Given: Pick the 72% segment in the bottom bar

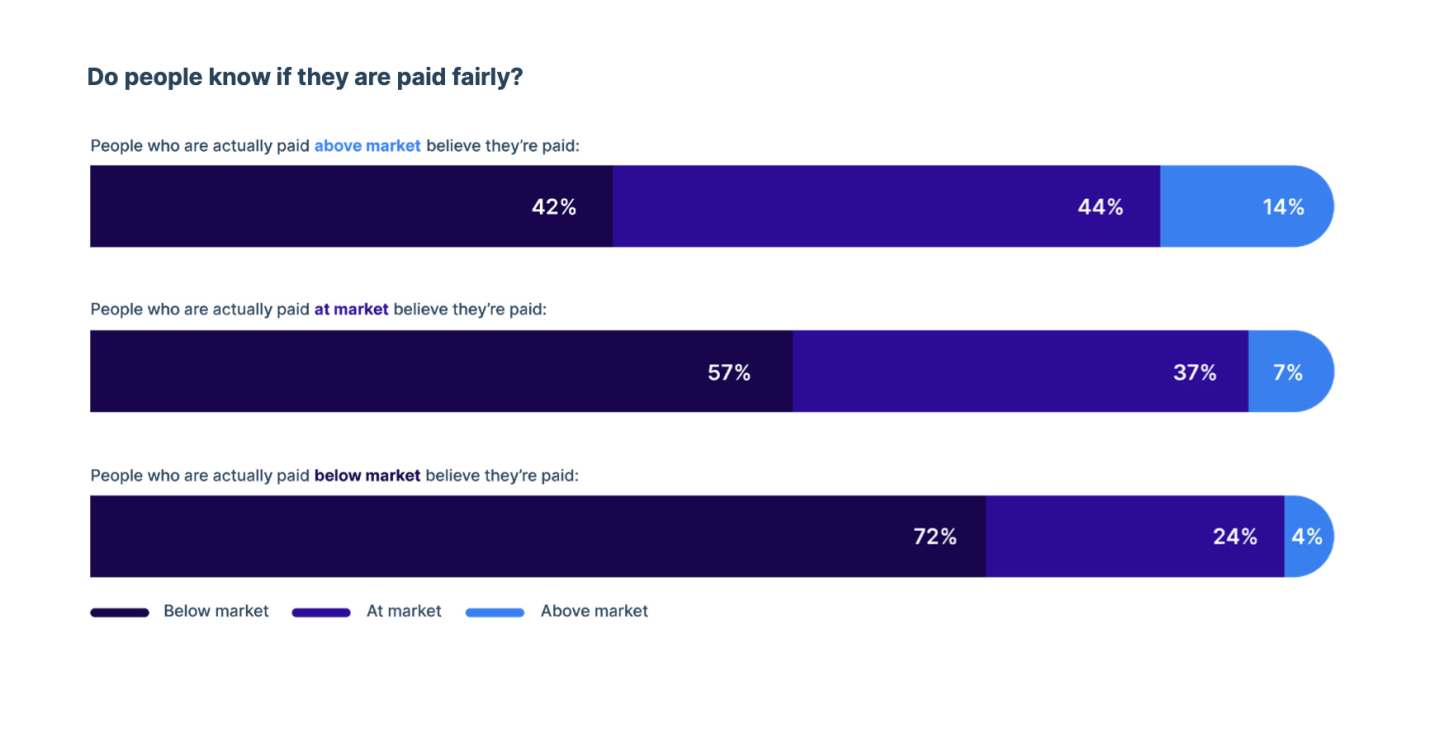Looking at the screenshot, I should tap(538, 537).
